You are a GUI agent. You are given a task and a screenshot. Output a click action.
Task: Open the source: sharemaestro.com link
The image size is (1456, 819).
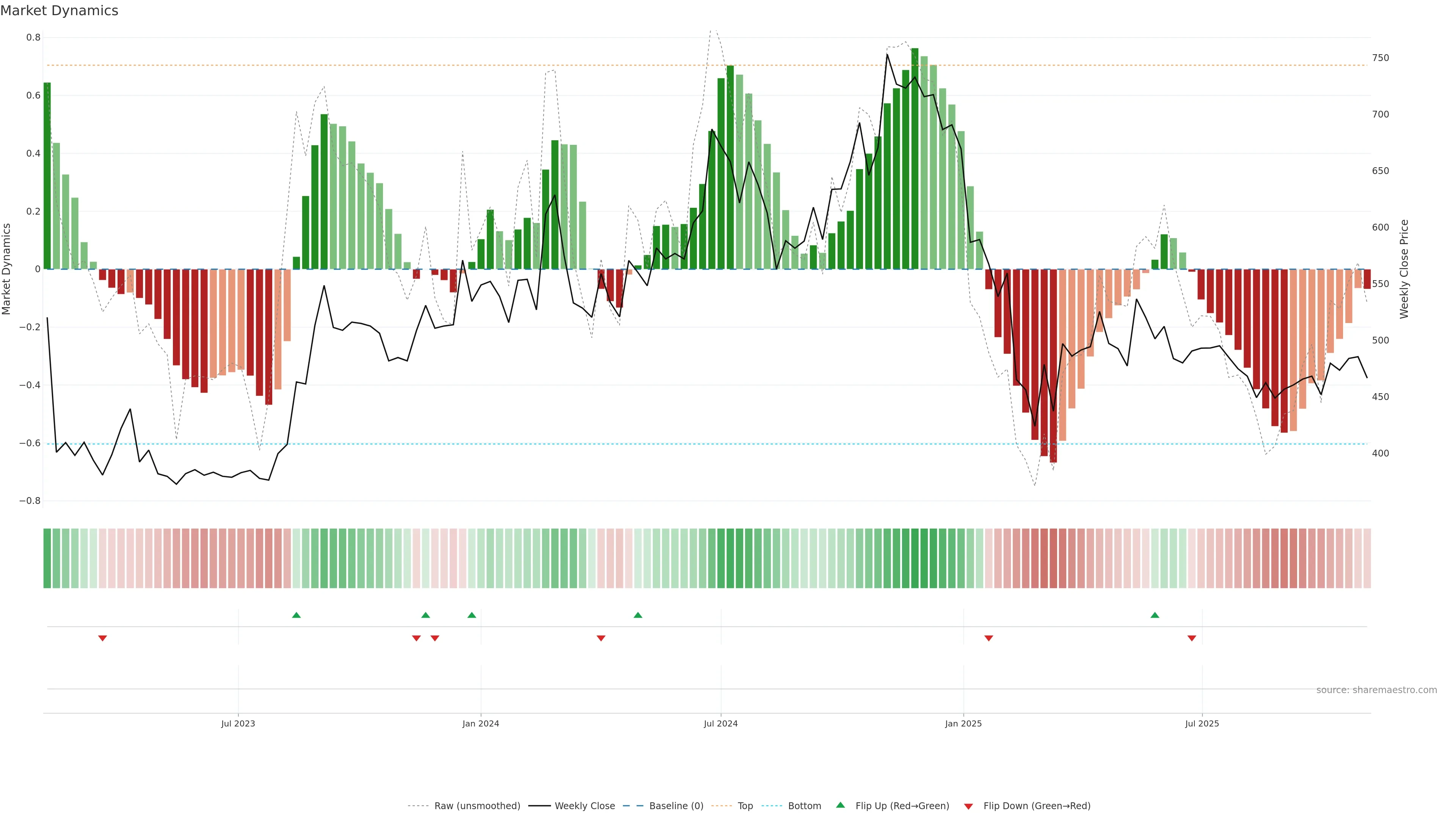[x=1376, y=690]
